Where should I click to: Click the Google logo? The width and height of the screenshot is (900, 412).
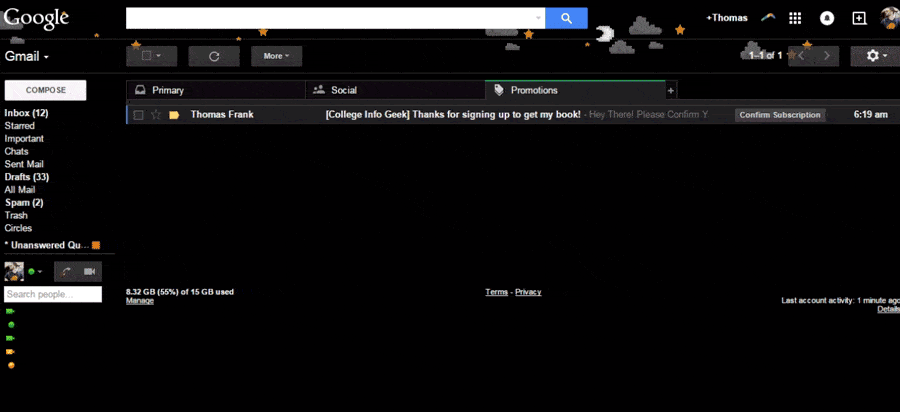tap(36, 18)
